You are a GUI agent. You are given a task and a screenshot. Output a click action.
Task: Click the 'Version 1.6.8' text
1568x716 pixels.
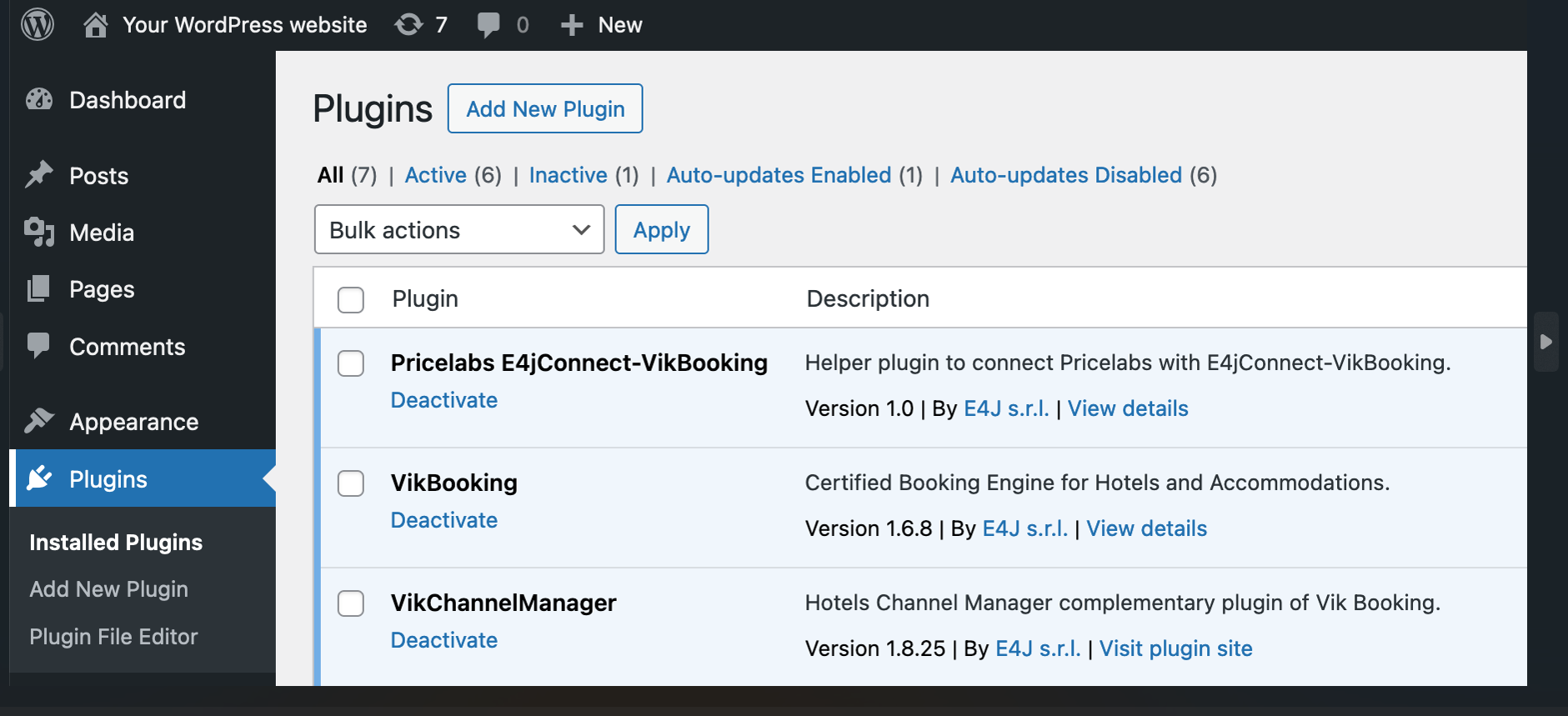pyautogui.click(x=869, y=528)
